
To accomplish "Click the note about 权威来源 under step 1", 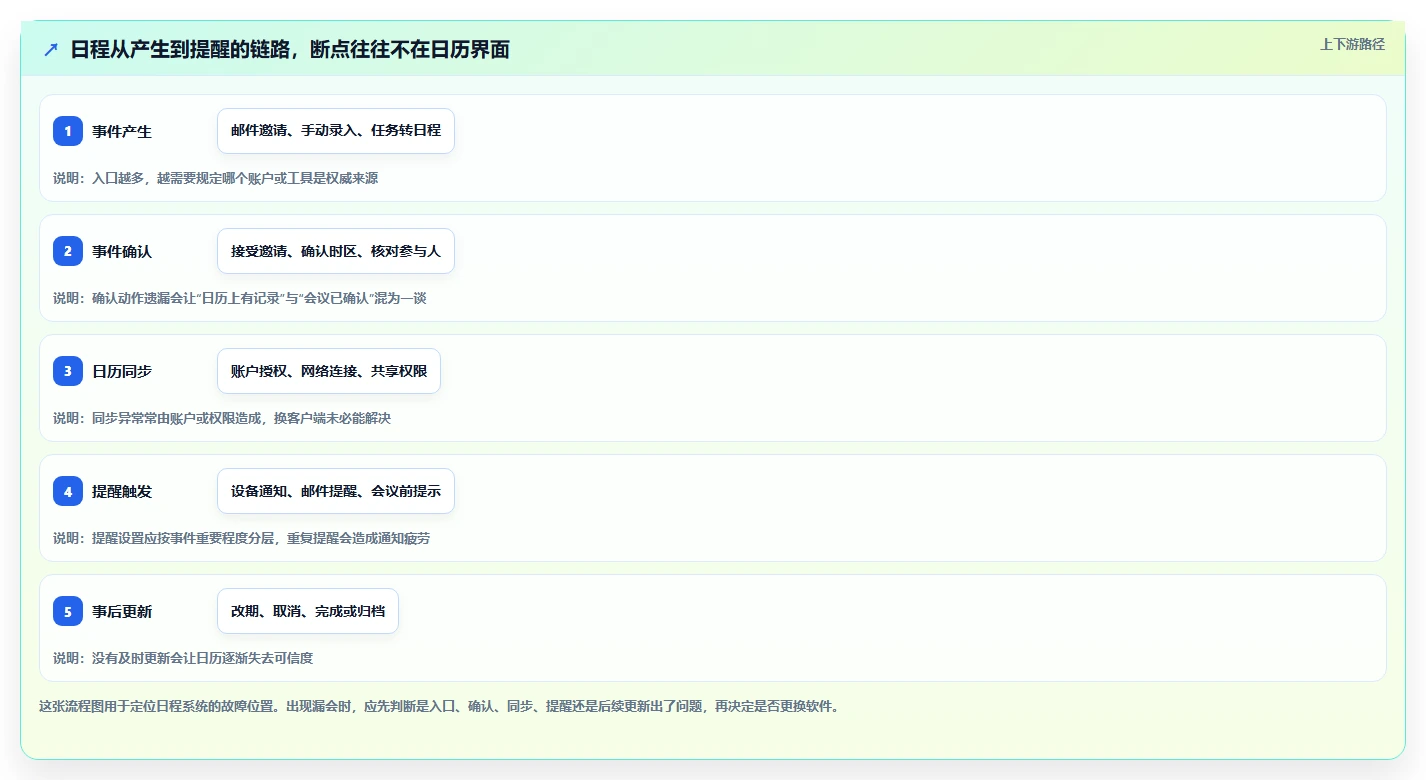I will pyautogui.click(x=216, y=178).
